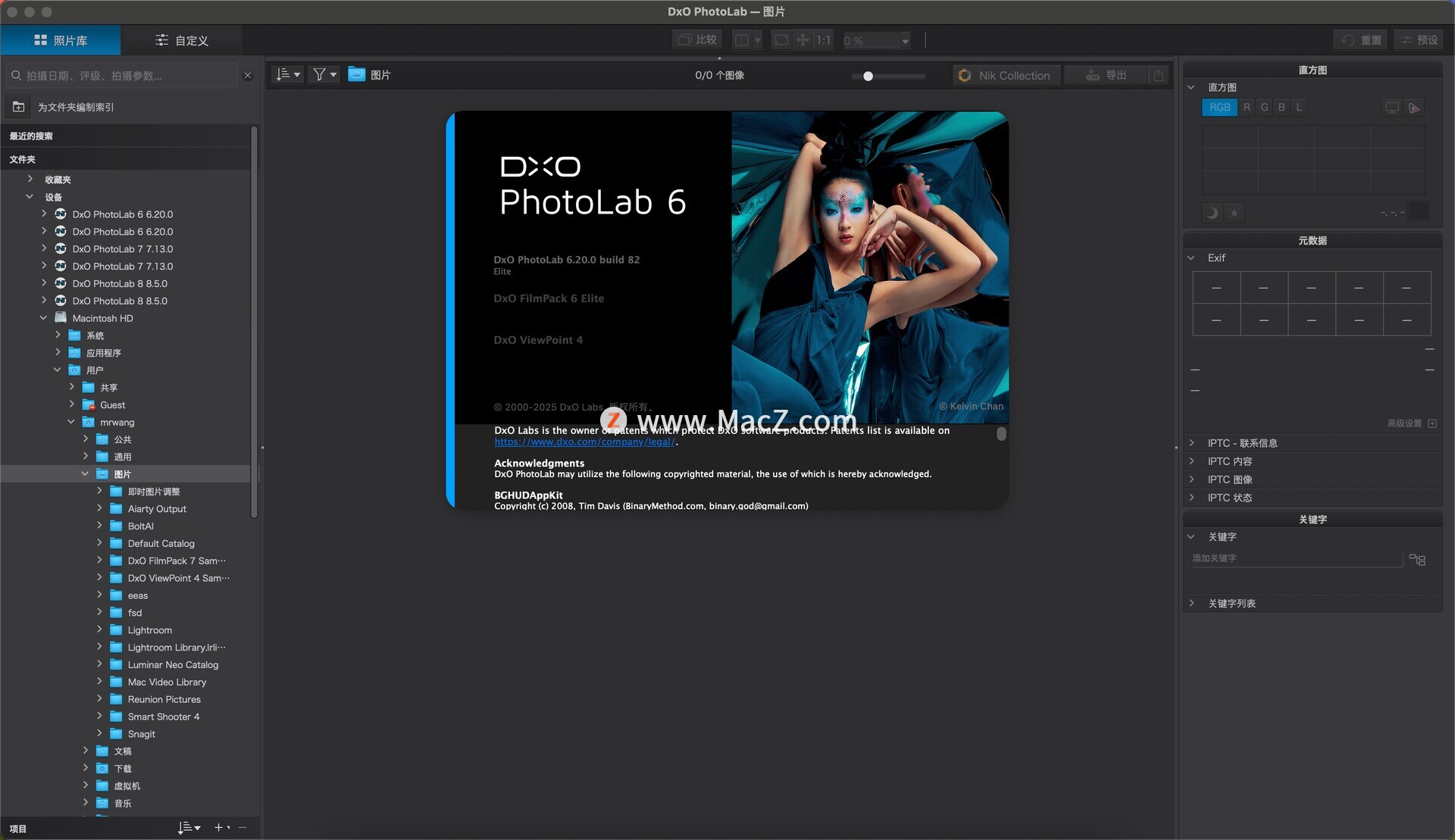Click the 预设 presets button
Viewport: 1455px width, 840px height.
1419,39
